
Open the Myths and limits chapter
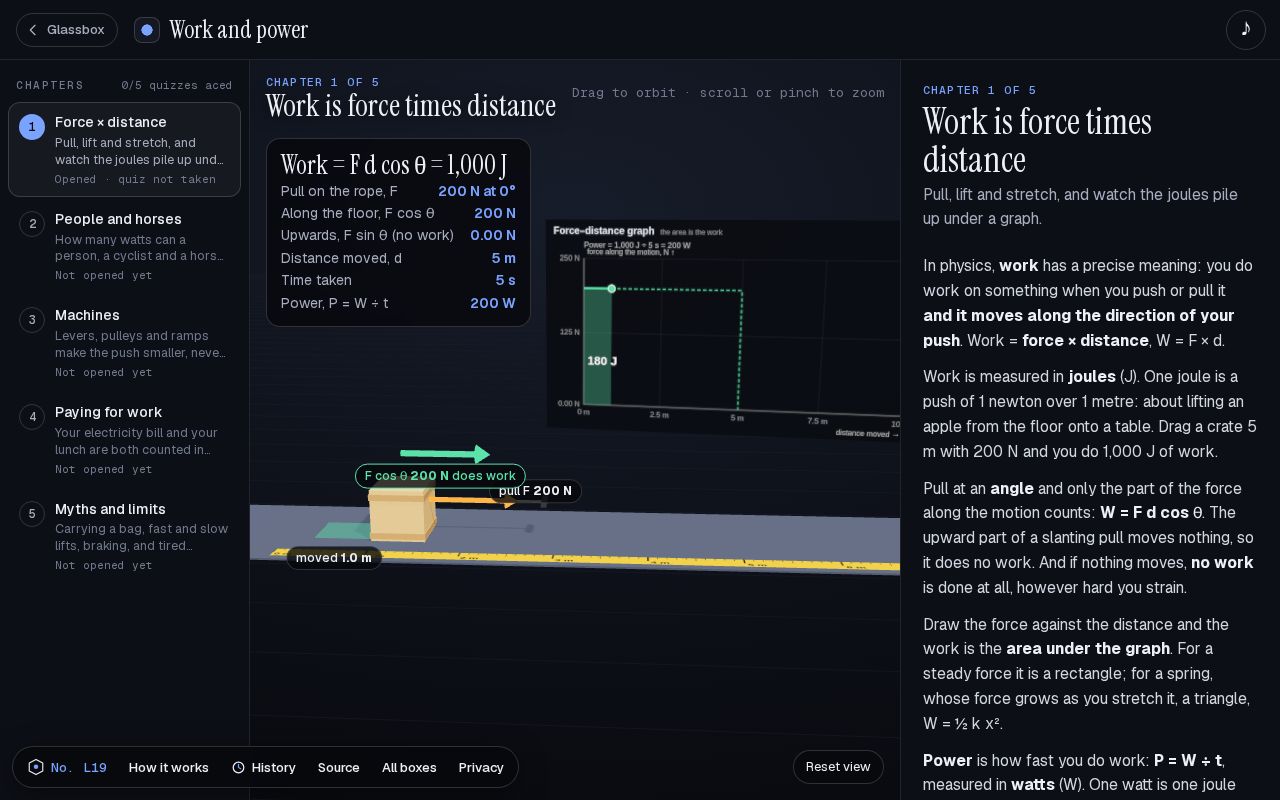pyautogui.click(x=124, y=537)
